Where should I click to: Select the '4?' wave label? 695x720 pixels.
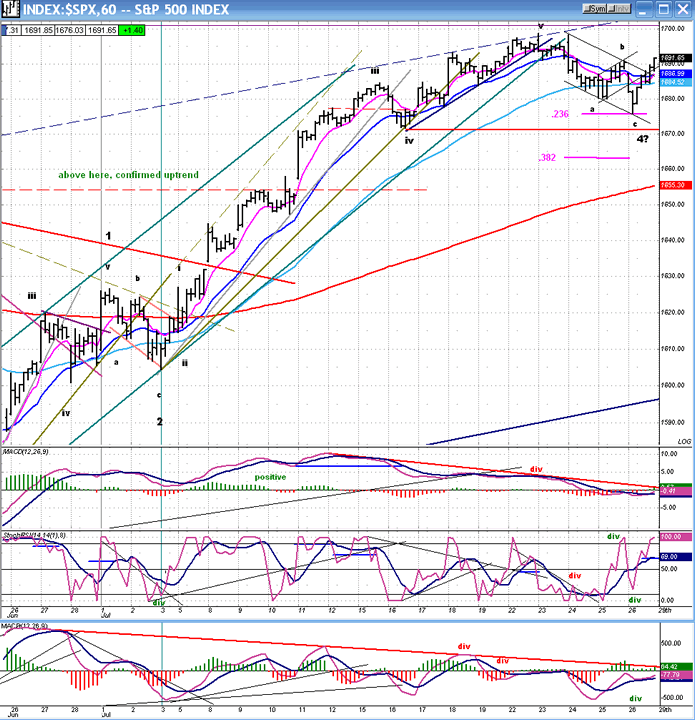pos(643,139)
